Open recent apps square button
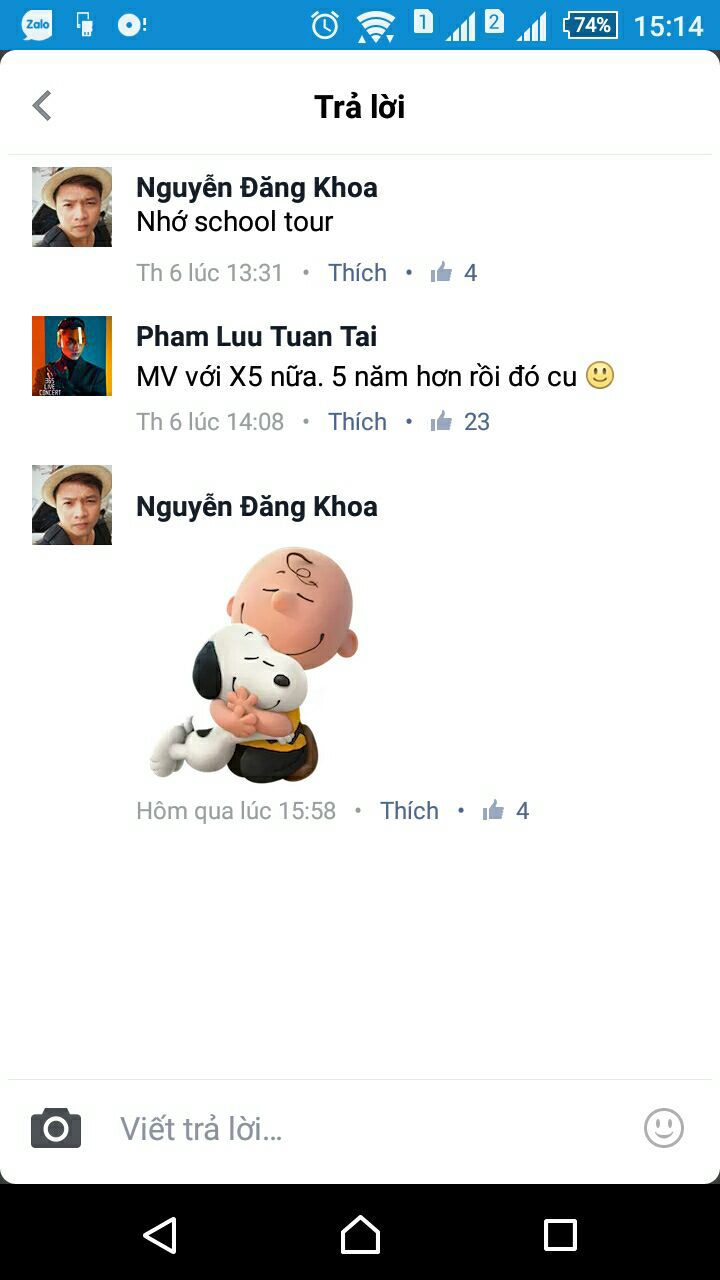This screenshot has width=720, height=1280. tap(560, 1234)
